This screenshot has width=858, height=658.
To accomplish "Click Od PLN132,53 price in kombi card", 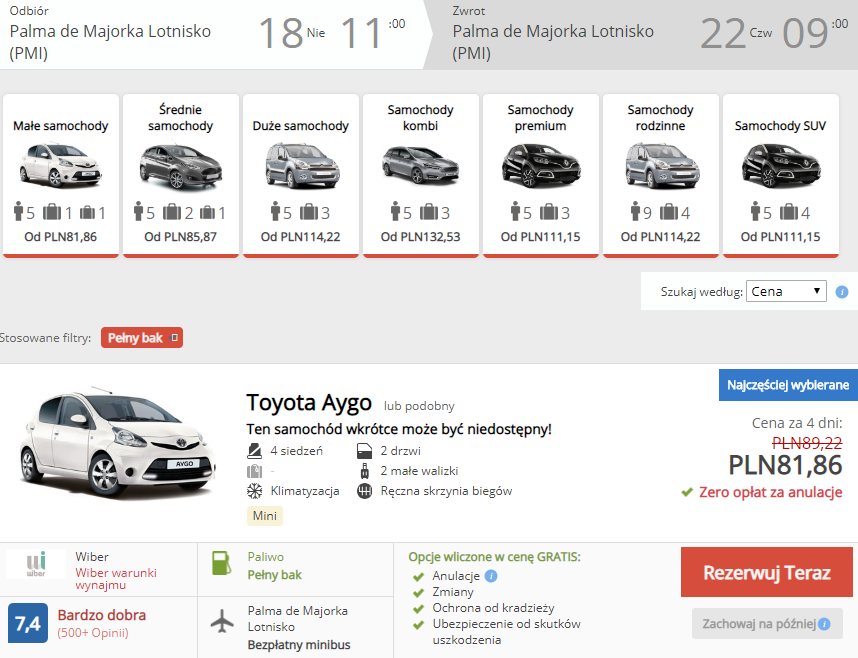I will (x=421, y=237).
